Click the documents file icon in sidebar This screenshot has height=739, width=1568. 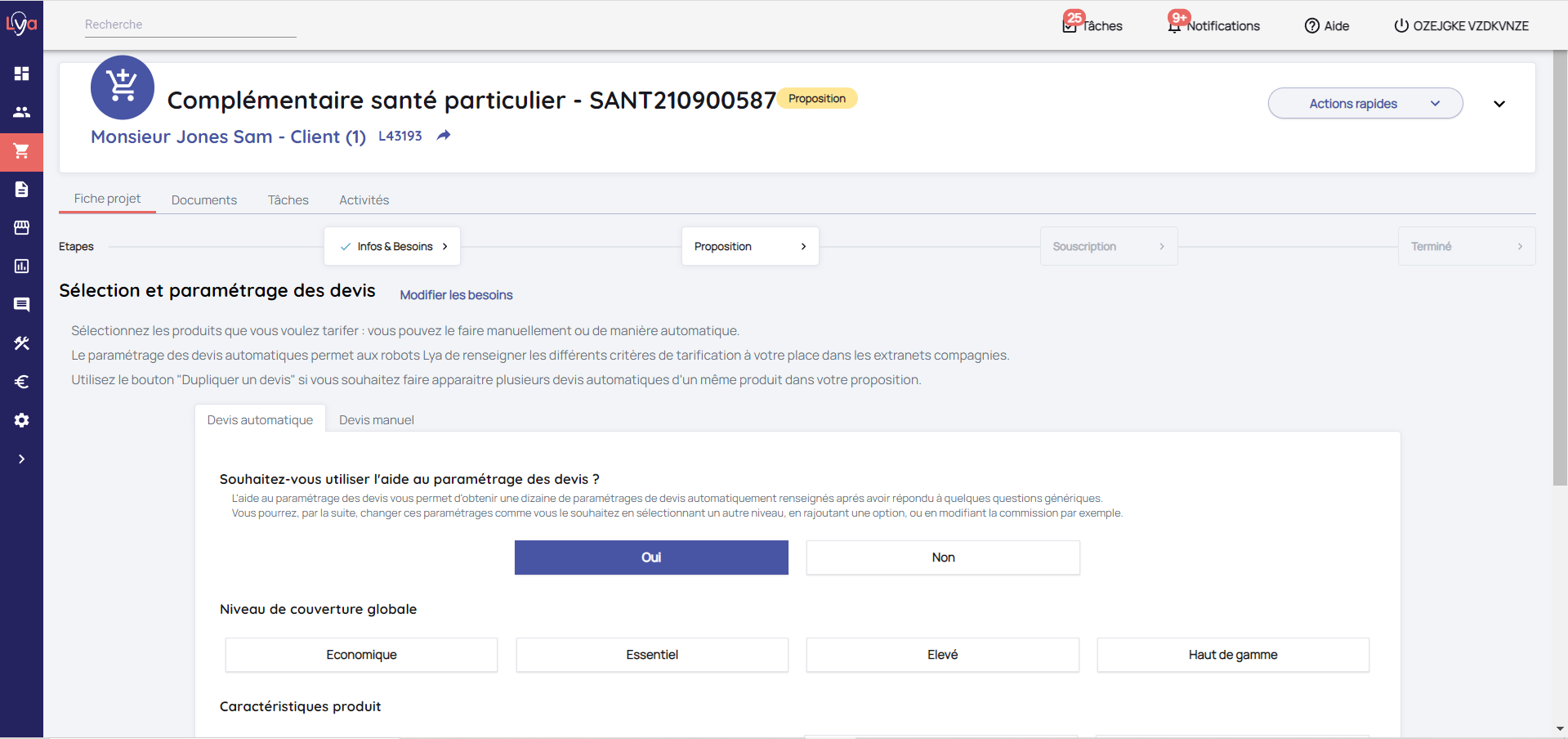[x=21, y=190]
